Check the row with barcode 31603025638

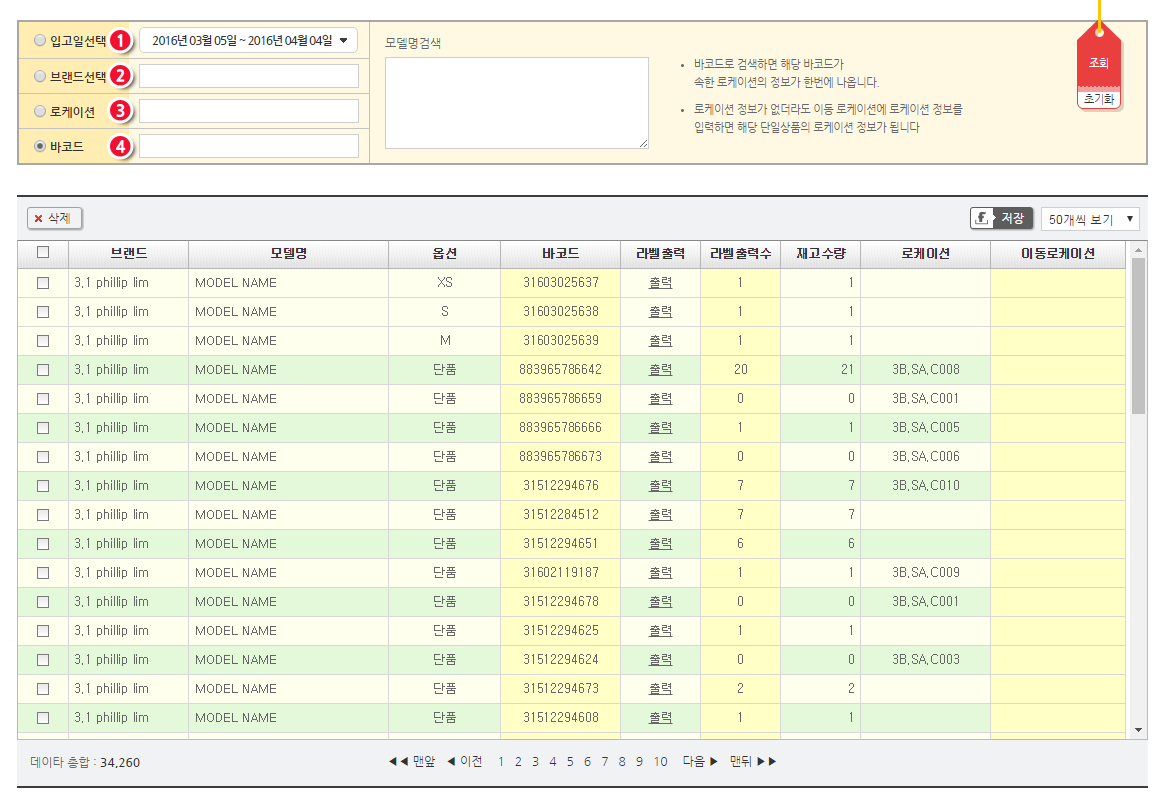click(43, 312)
